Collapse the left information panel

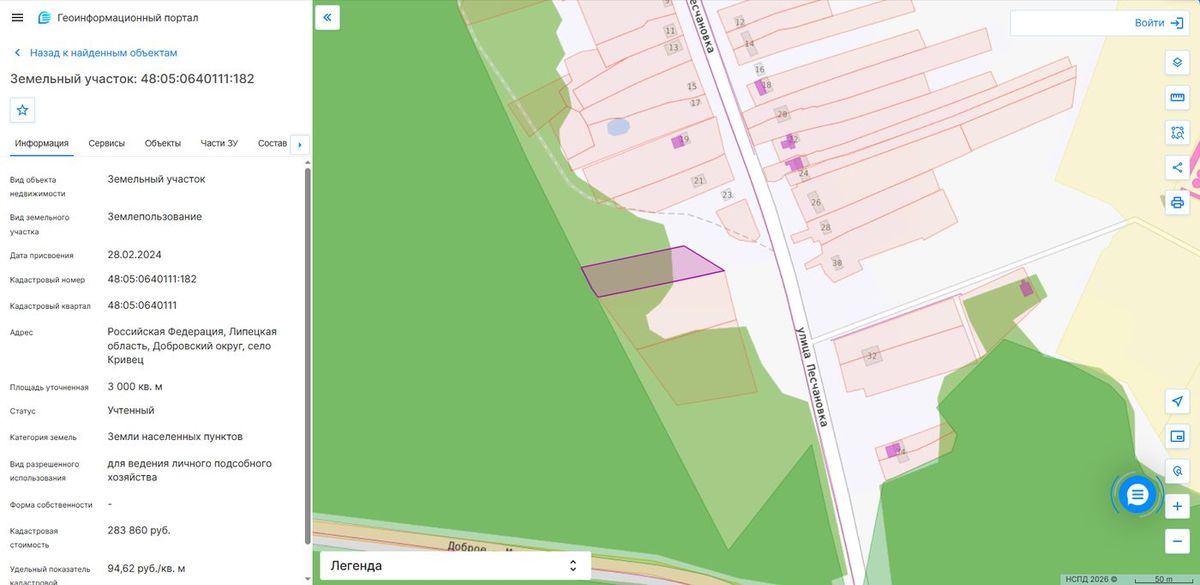click(328, 17)
